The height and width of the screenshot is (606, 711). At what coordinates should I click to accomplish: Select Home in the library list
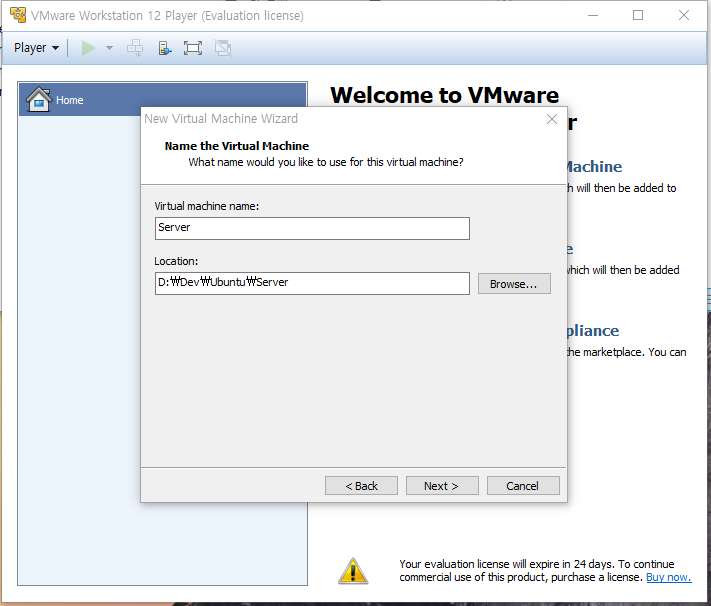coord(163,99)
